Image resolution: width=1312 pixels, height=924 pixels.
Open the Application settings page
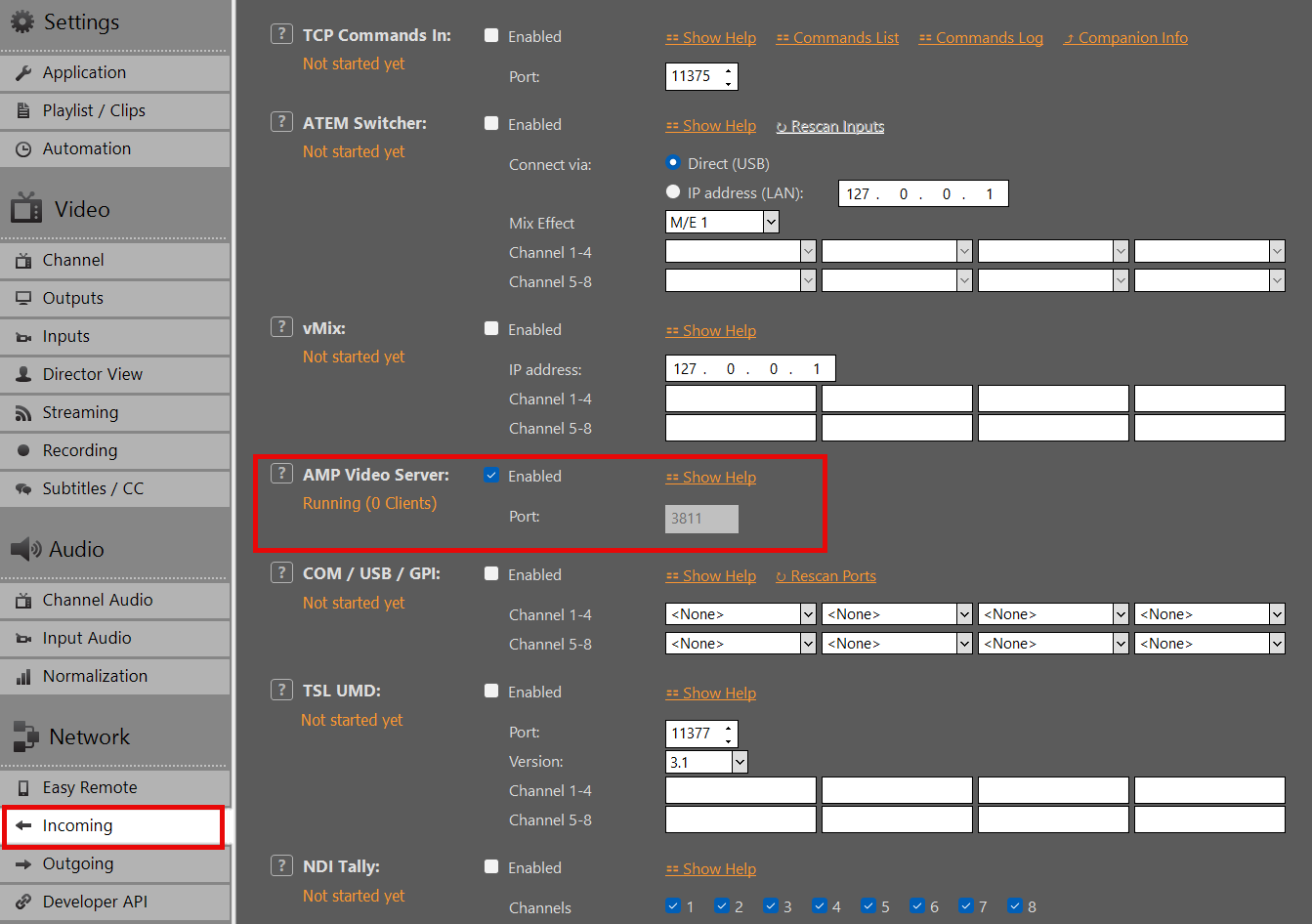115,72
